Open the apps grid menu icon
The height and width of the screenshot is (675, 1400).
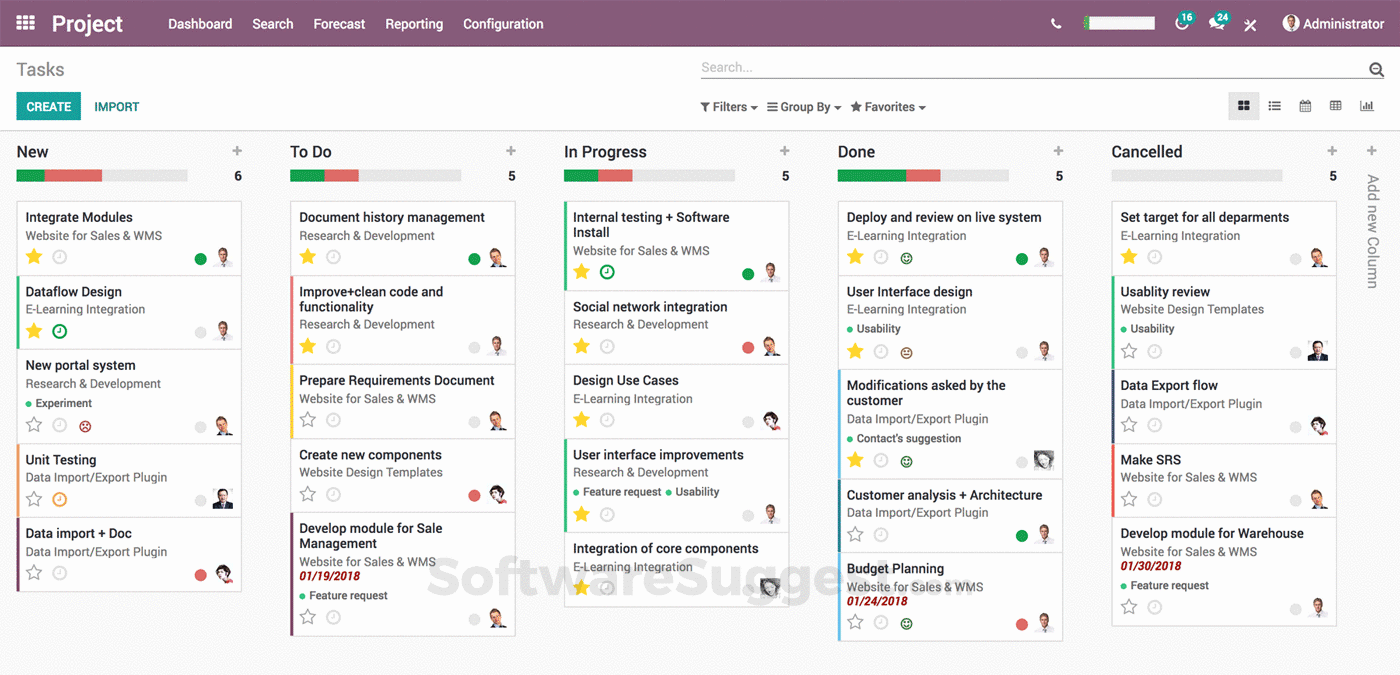pos(26,23)
